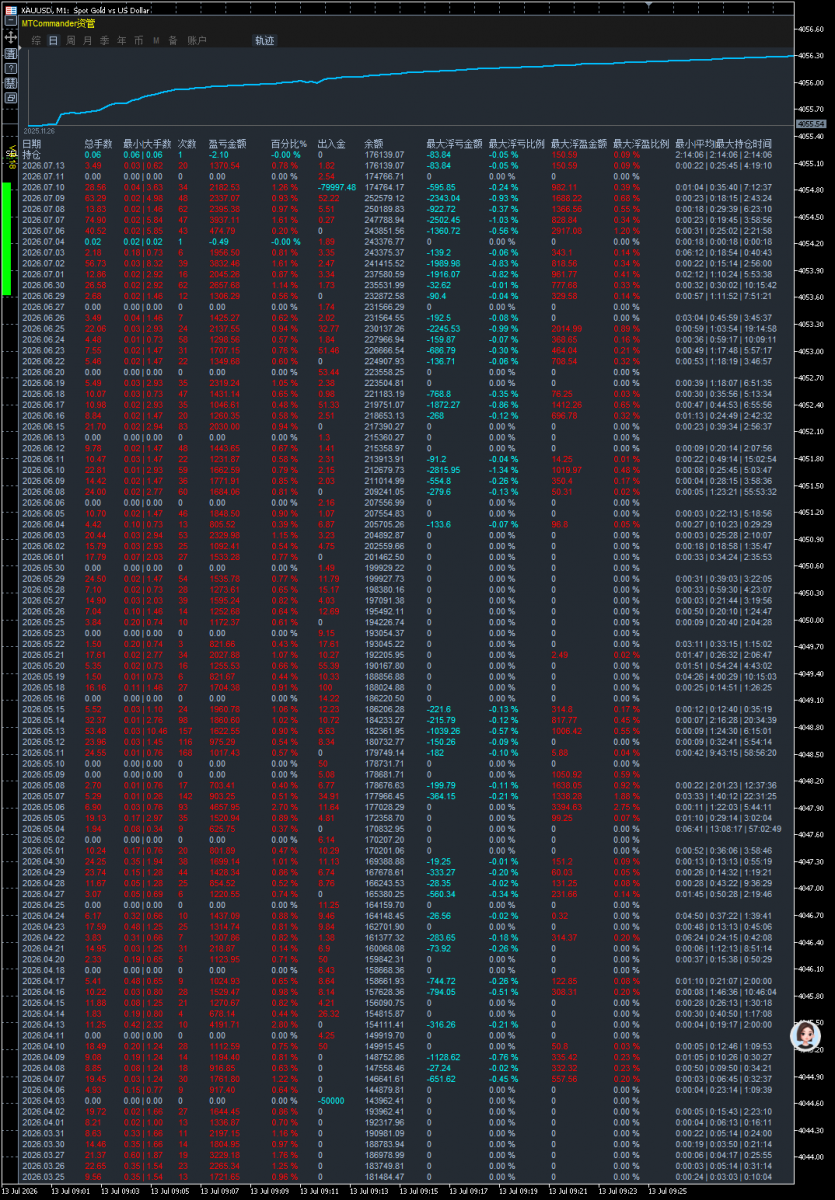
Task: Click the 出入金 column header
Action: pos(330,144)
